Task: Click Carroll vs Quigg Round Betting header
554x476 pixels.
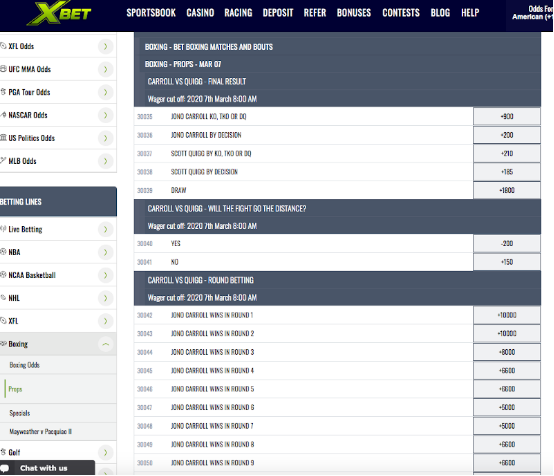Action: [201, 280]
